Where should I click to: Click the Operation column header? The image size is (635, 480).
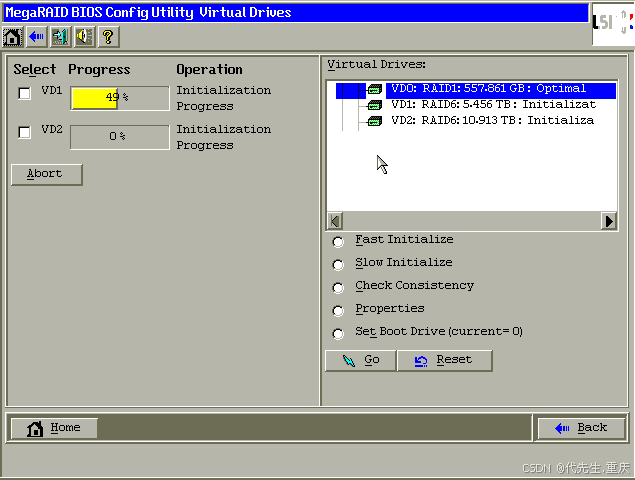tap(209, 70)
